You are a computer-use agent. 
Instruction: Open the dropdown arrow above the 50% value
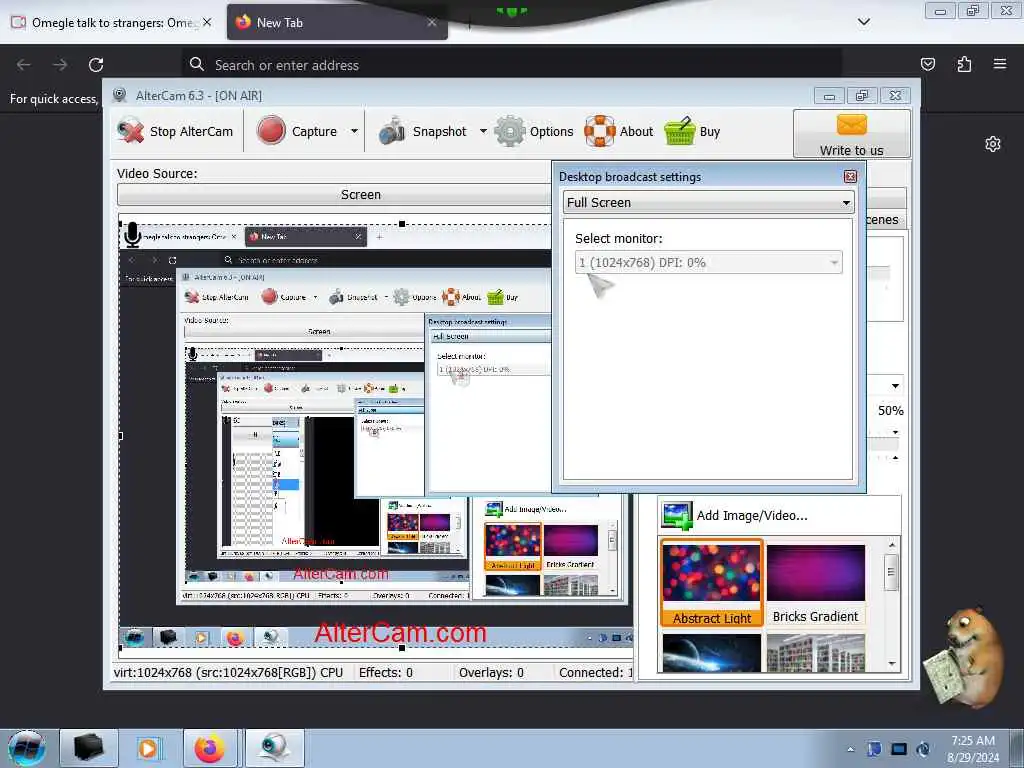click(x=895, y=385)
